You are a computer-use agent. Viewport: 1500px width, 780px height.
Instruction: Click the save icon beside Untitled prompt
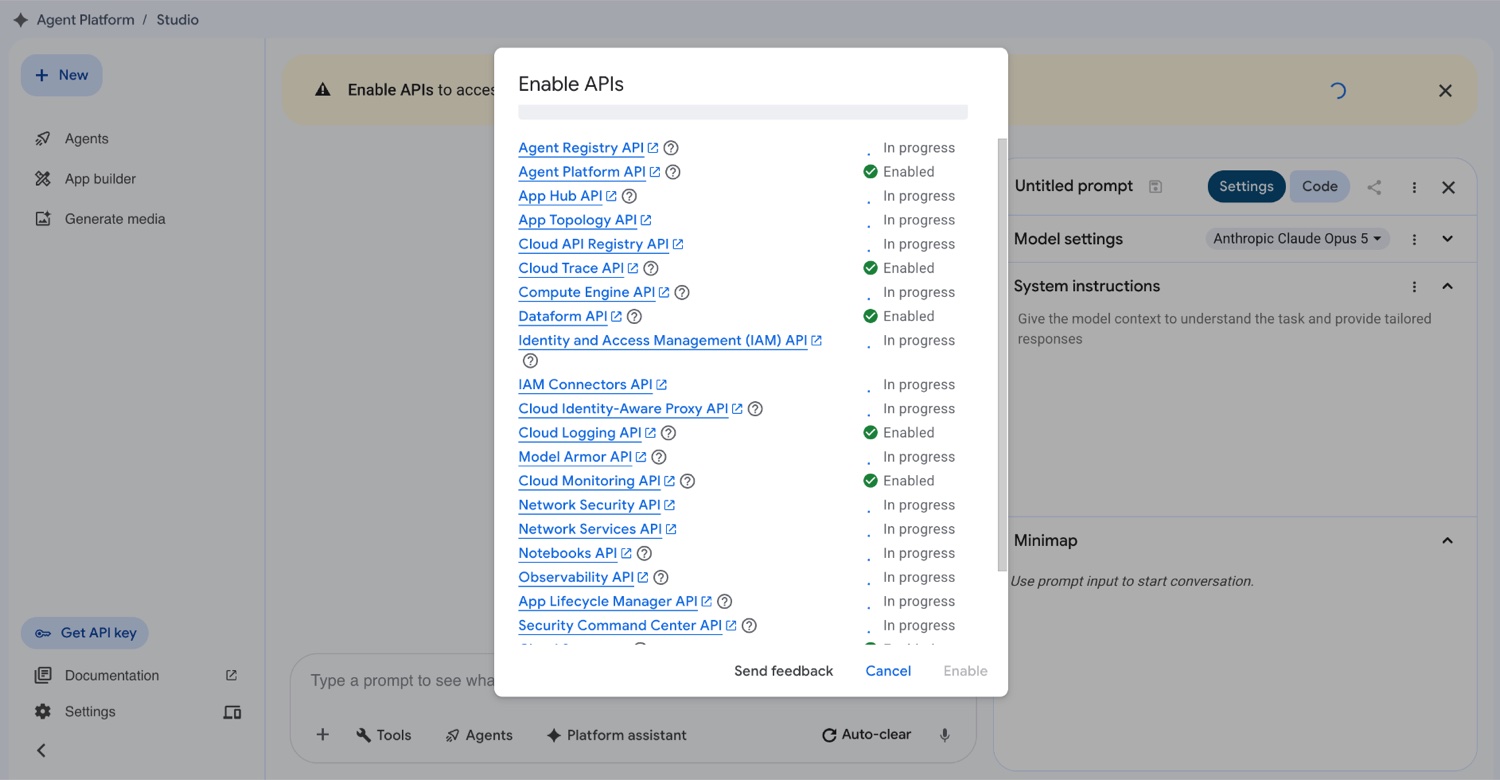1155,187
